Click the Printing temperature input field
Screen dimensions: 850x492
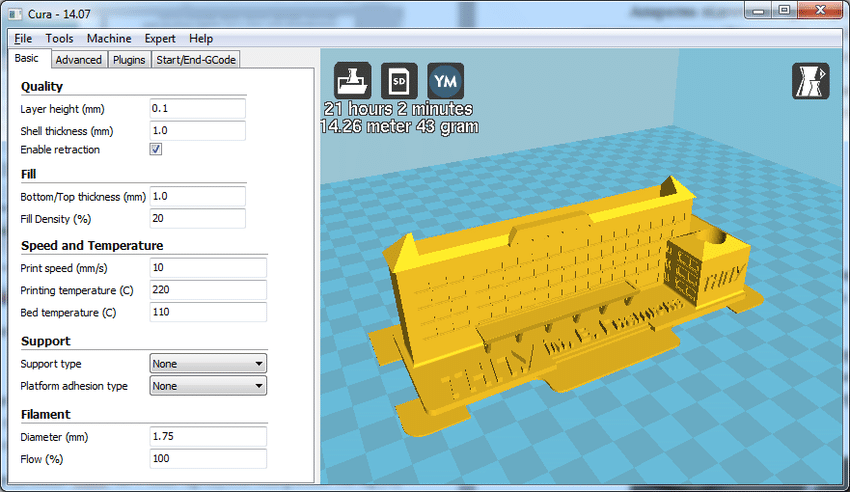click(208, 290)
